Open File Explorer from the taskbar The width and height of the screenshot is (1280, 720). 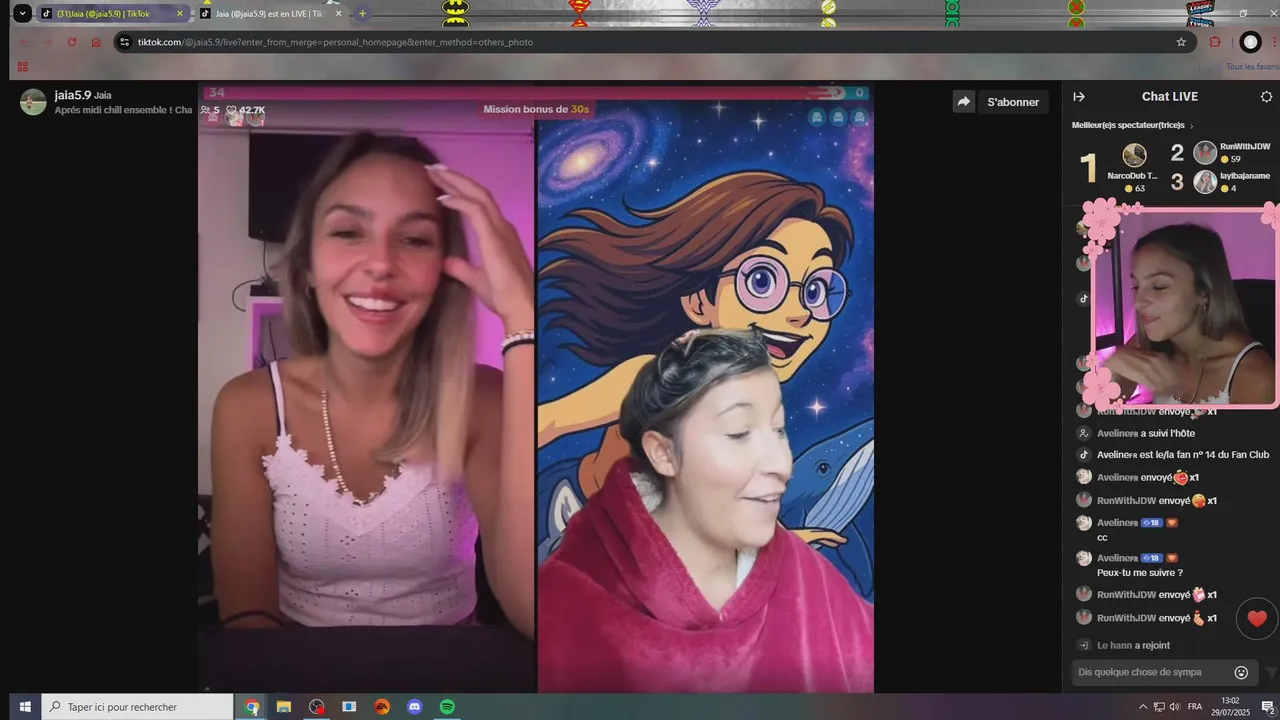pos(284,707)
